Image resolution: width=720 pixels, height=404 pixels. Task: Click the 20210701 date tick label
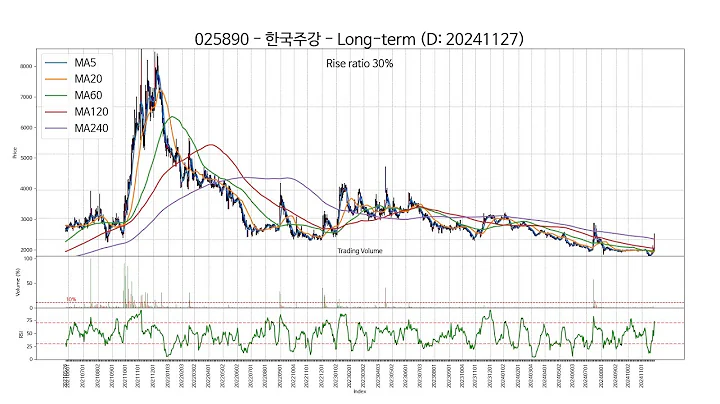click(x=83, y=376)
